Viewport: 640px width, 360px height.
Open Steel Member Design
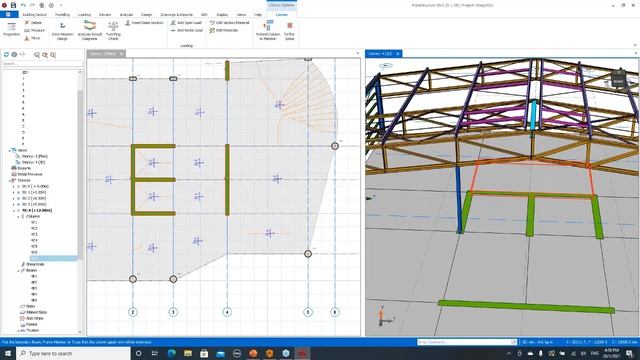62,31
